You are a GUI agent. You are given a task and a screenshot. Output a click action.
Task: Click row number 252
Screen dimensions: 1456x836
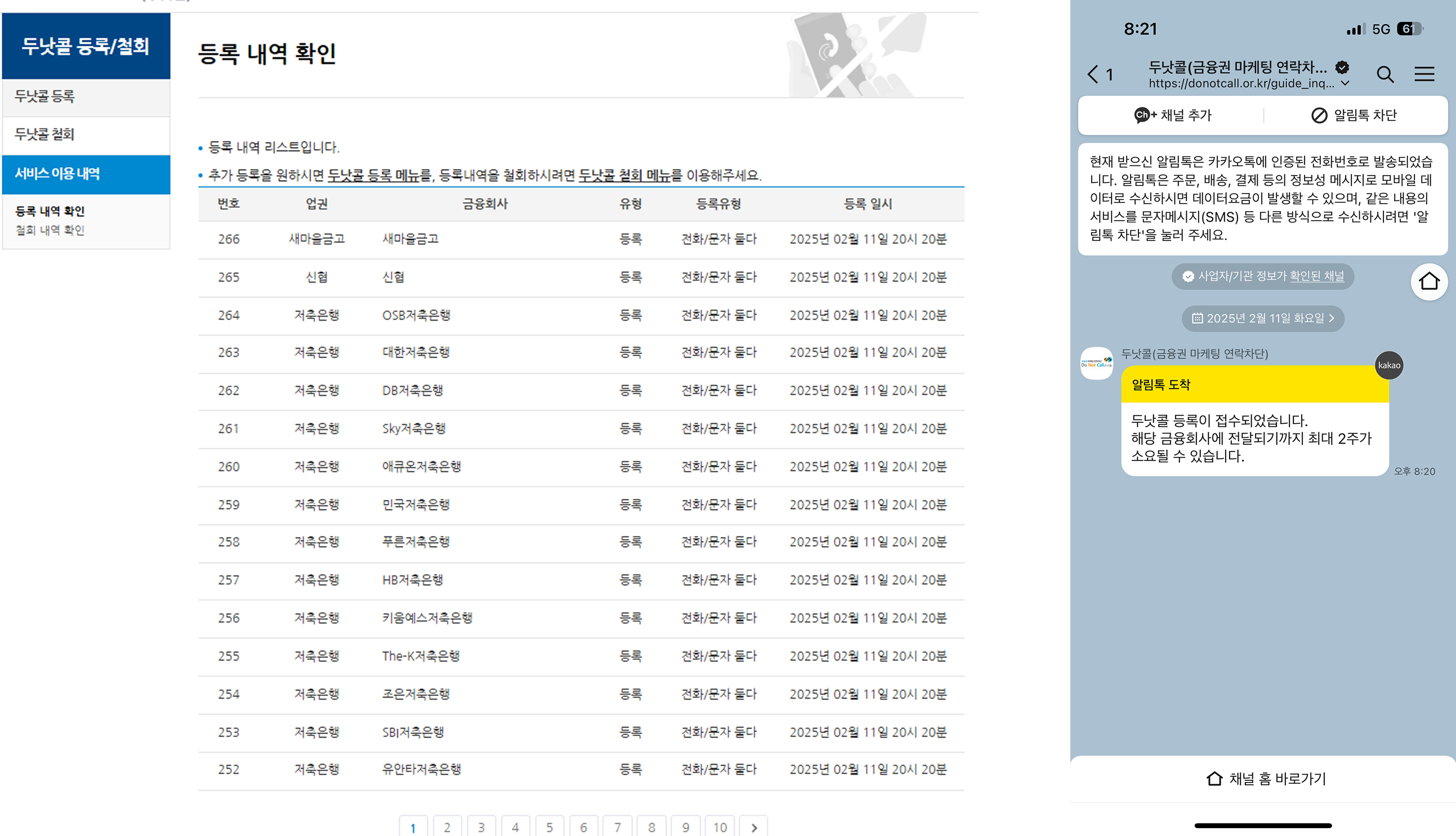point(229,770)
